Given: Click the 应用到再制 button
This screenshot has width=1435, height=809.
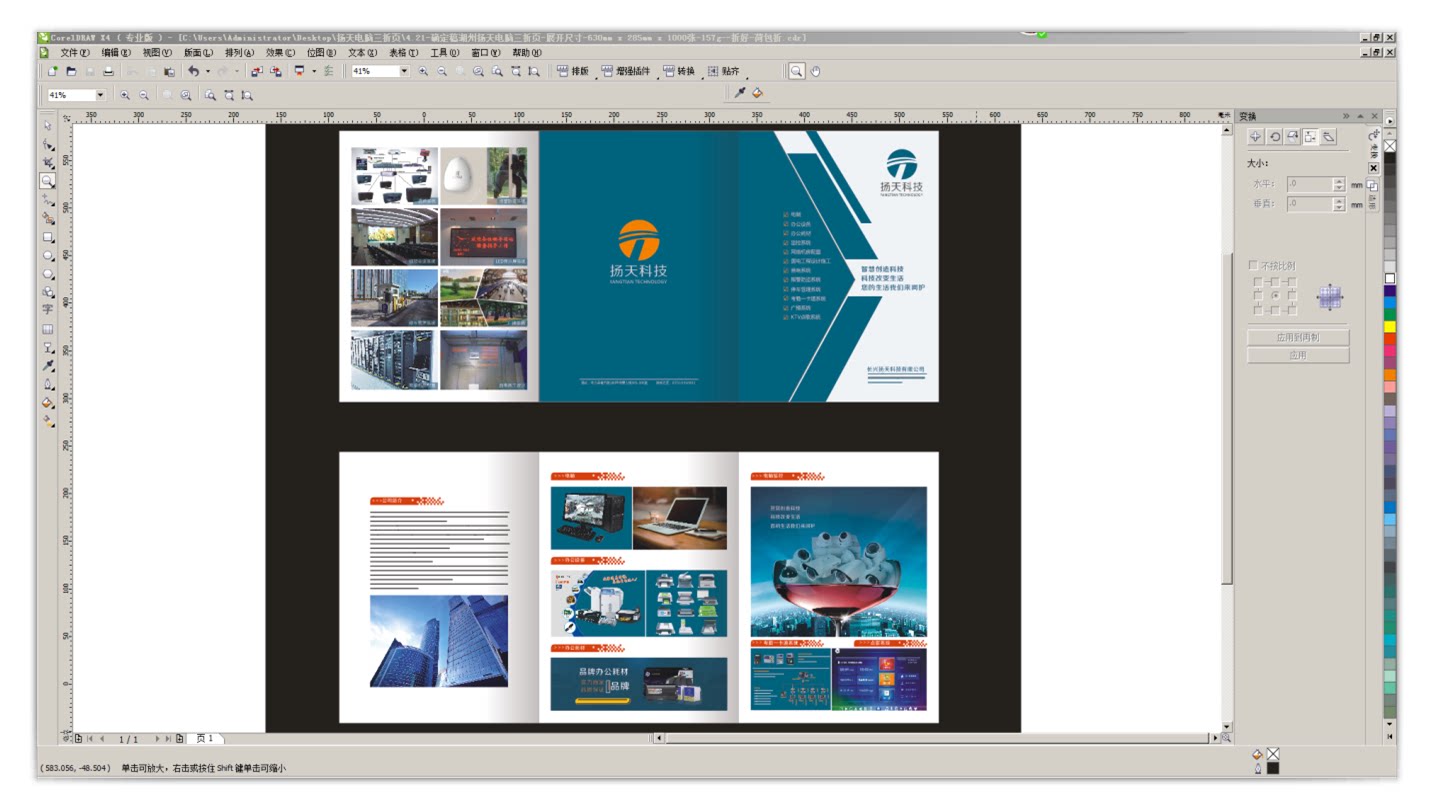Looking at the screenshot, I should pyautogui.click(x=1298, y=338).
